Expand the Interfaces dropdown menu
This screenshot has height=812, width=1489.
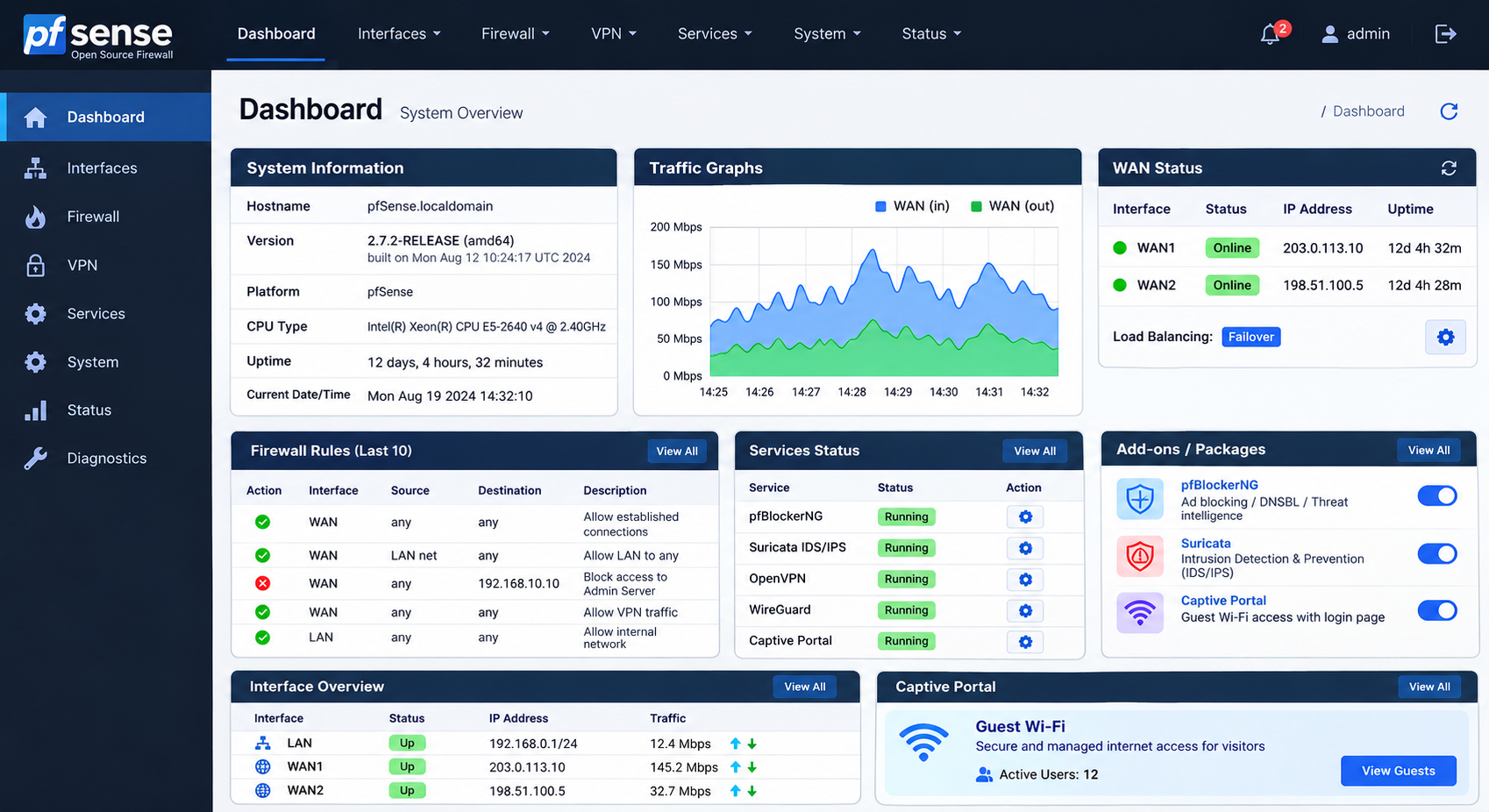pos(399,34)
